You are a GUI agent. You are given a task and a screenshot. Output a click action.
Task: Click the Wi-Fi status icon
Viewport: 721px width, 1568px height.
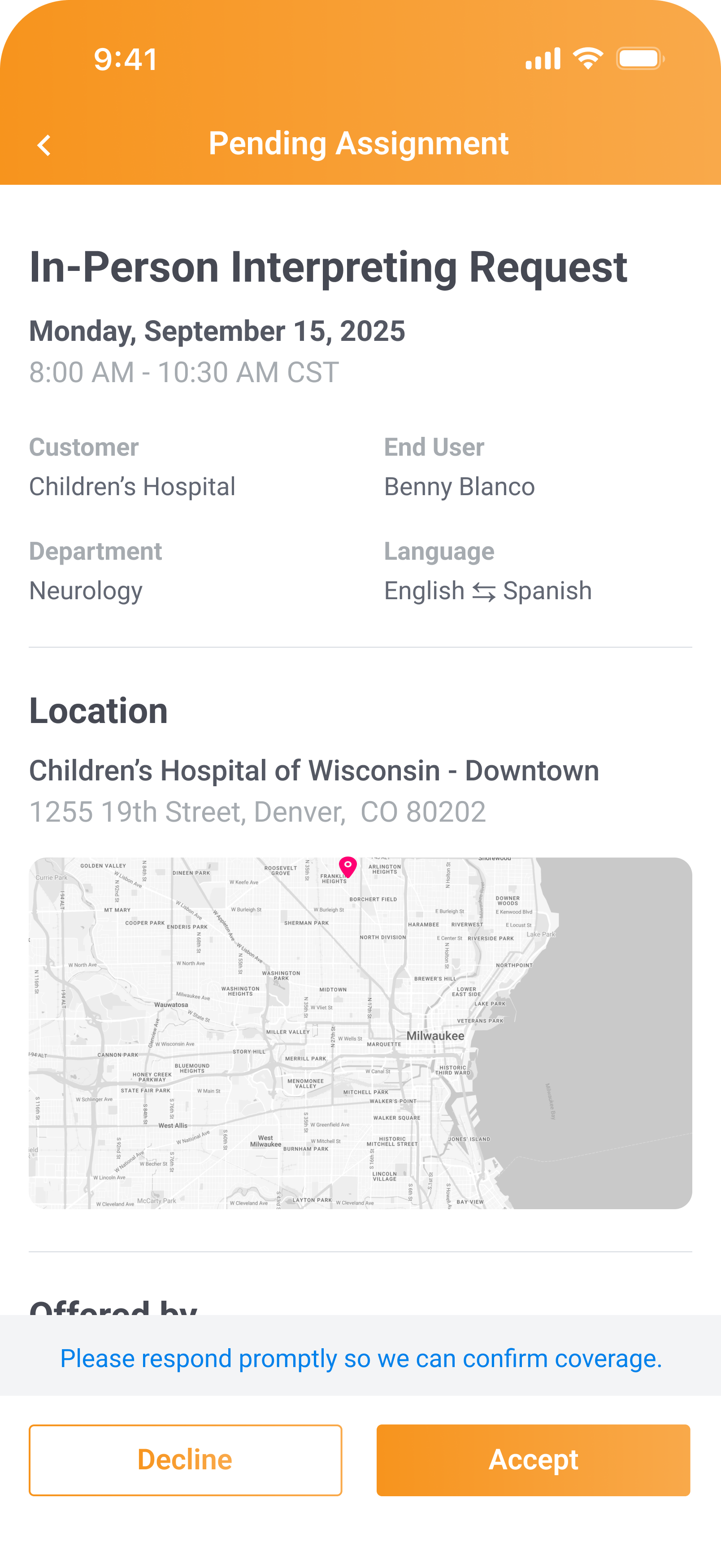coord(588,58)
